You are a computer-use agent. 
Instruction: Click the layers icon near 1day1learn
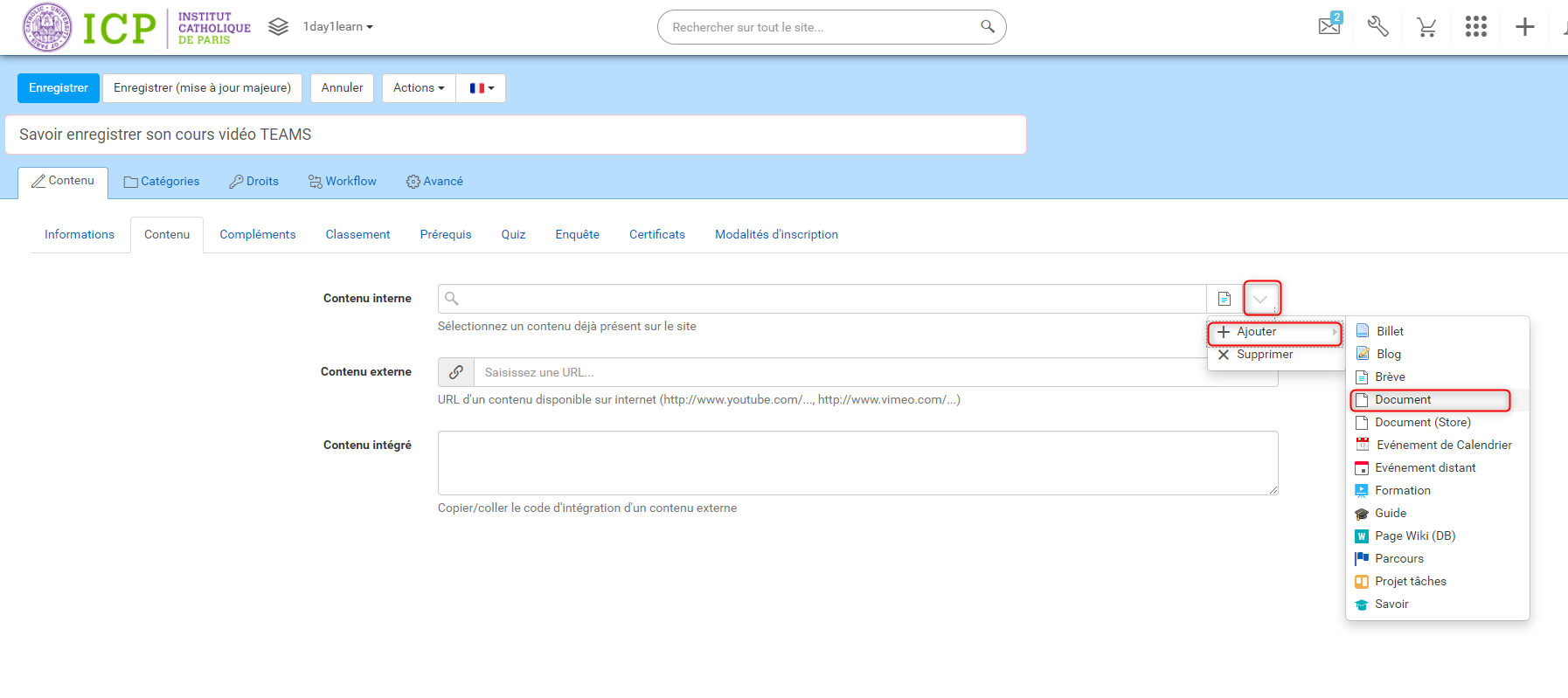pyautogui.click(x=278, y=27)
